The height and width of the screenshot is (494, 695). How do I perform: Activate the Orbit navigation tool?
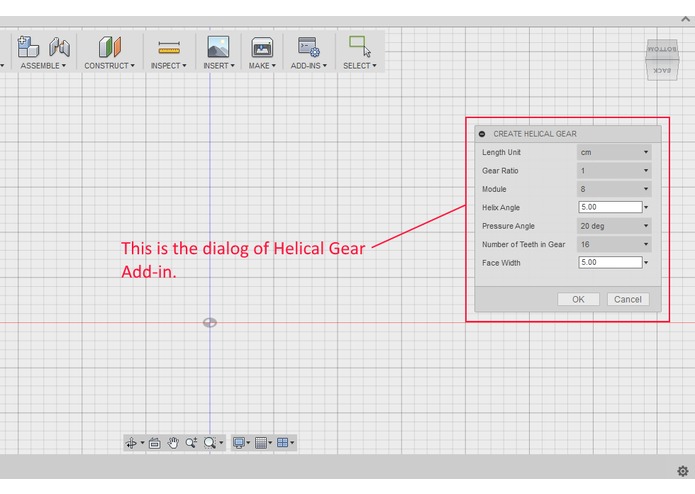131,443
